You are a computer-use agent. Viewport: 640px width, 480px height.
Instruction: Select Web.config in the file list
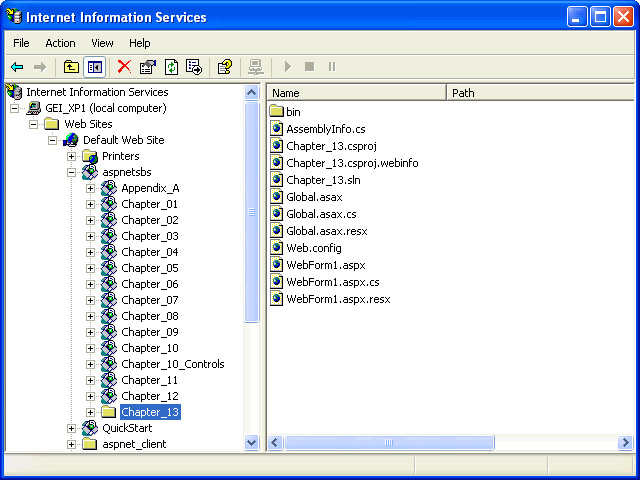point(313,248)
